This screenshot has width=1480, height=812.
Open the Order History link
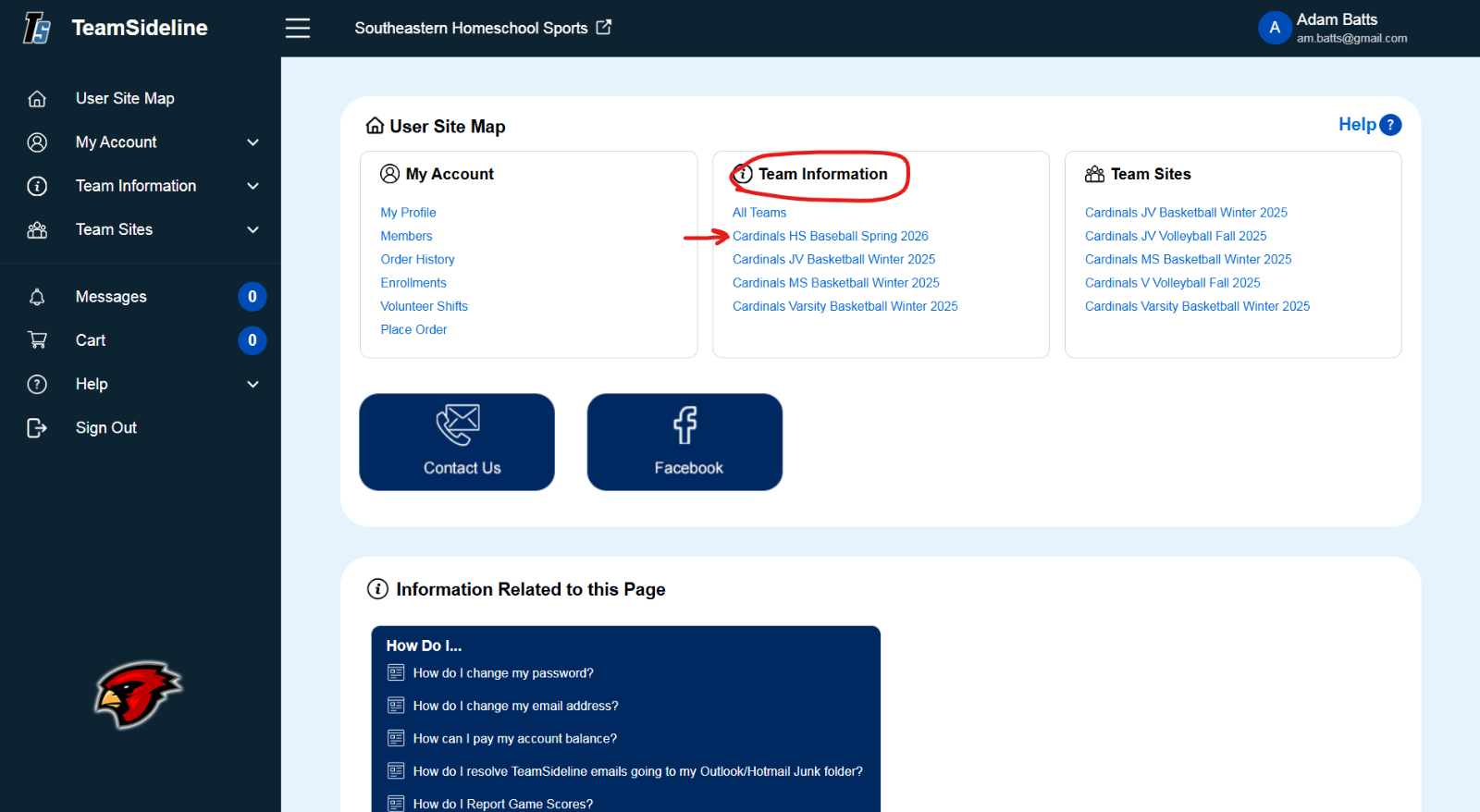coord(417,259)
